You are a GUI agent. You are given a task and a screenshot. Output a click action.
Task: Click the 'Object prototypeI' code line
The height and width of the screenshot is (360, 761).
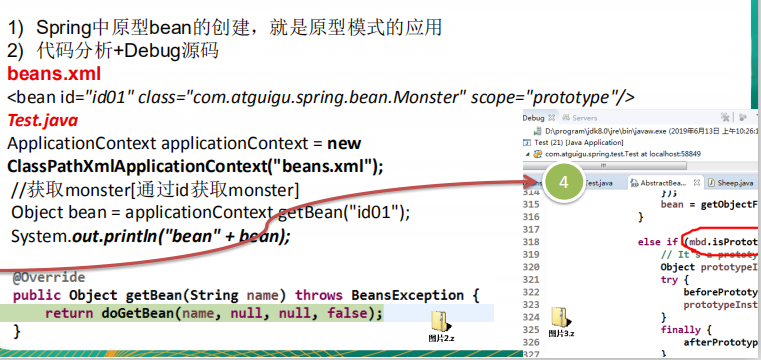click(709, 267)
